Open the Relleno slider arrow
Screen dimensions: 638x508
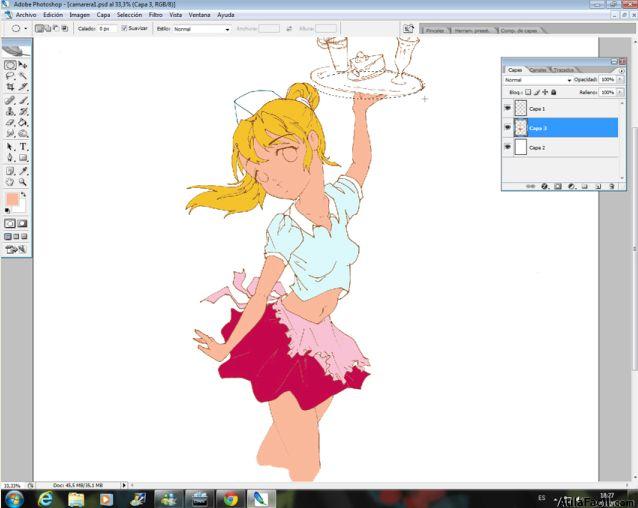pyautogui.click(x=620, y=92)
